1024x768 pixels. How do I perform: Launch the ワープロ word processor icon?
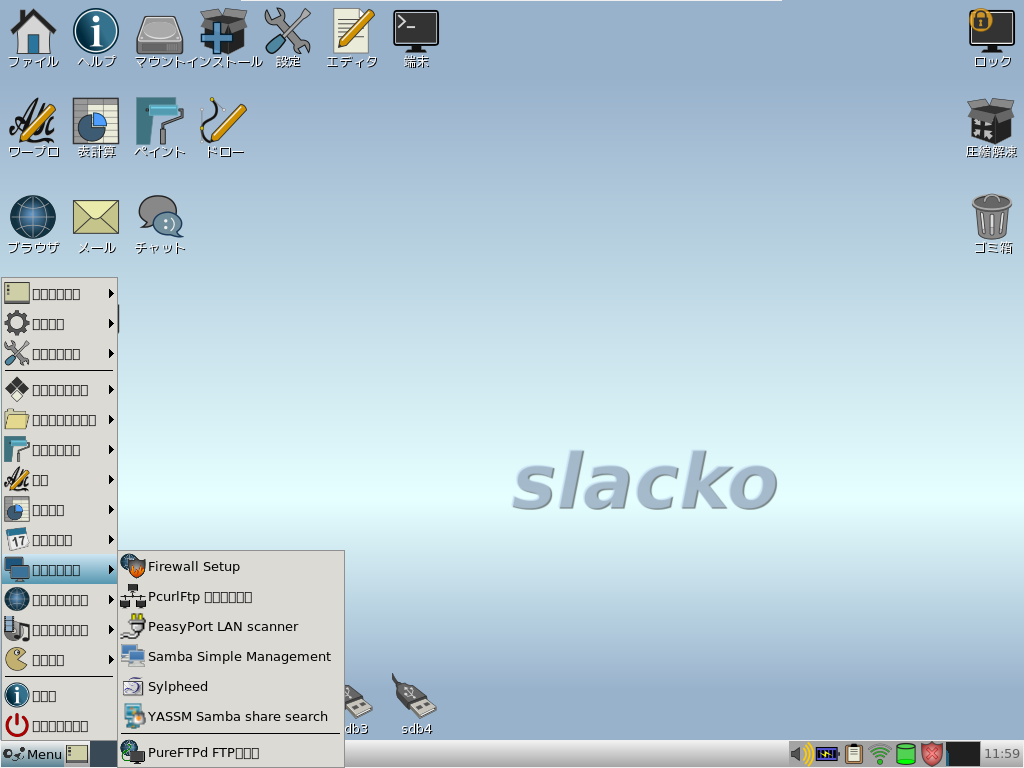(x=33, y=128)
